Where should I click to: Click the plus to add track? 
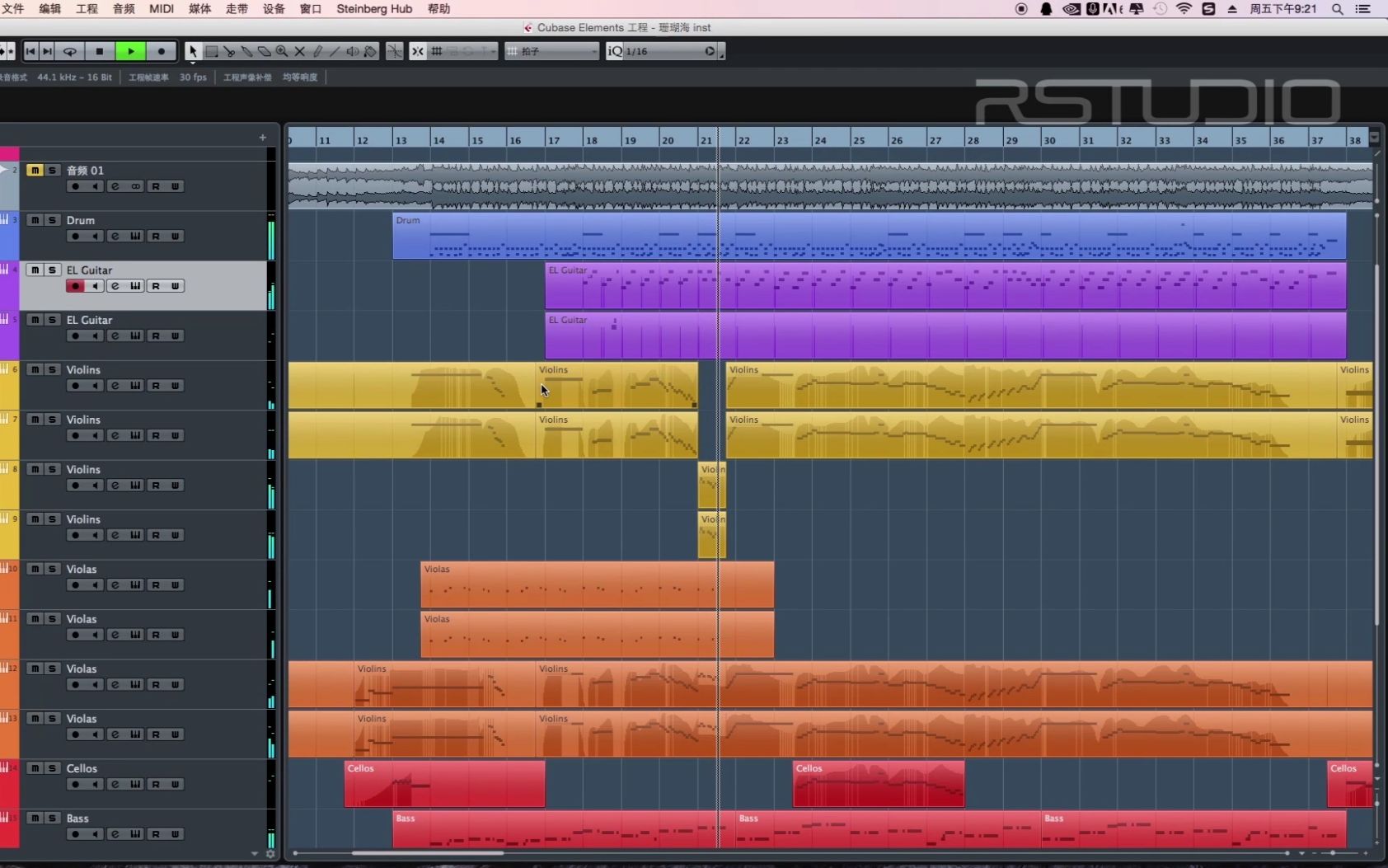[x=263, y=138]
